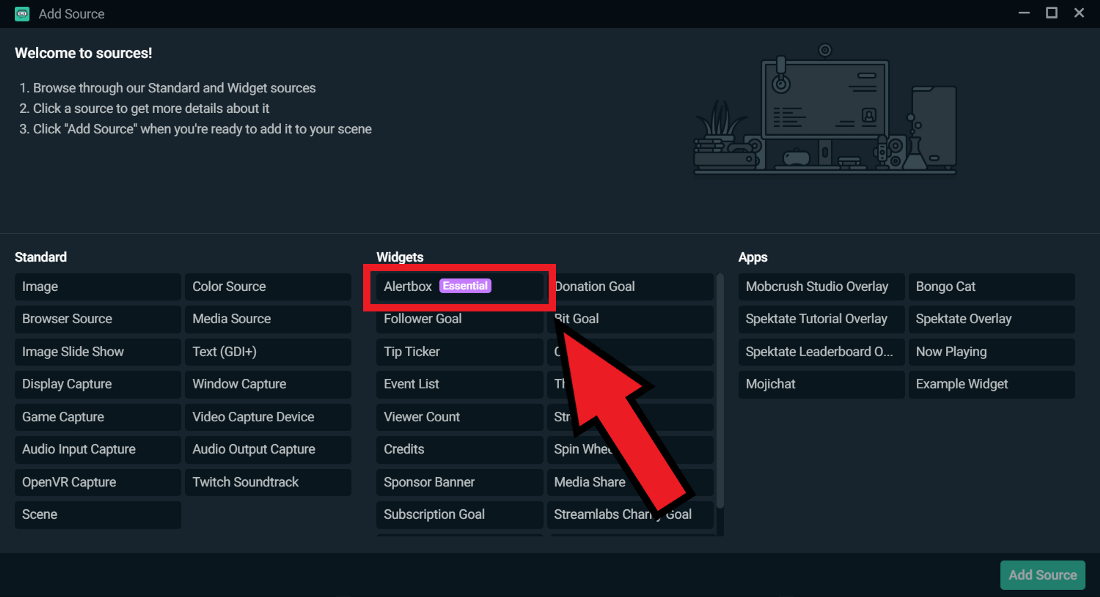Pick Image Slide Show source
Screen dimensions: 1100x597
[98, 351]
